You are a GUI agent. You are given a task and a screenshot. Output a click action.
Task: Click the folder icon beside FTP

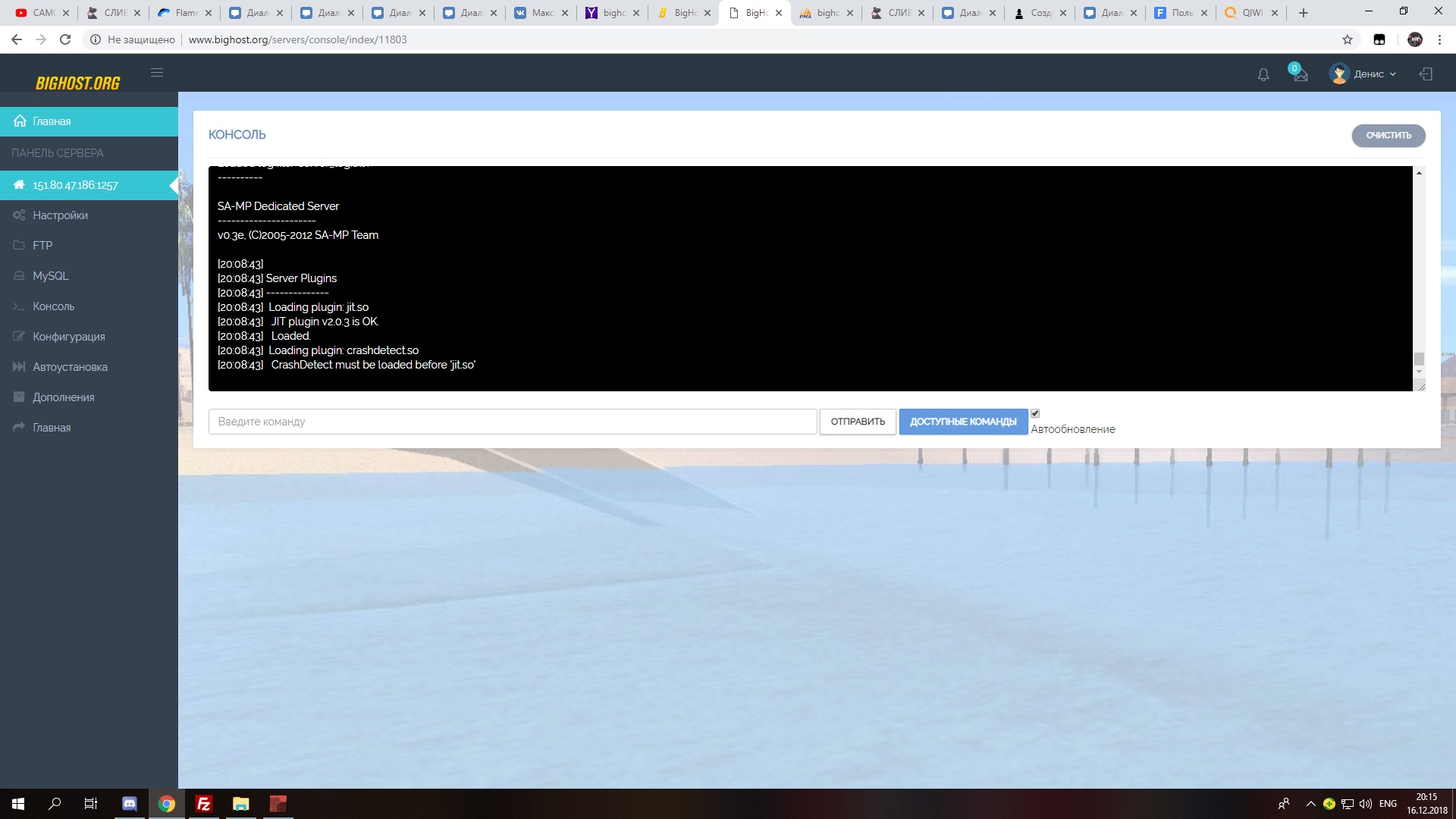(19, 245)
